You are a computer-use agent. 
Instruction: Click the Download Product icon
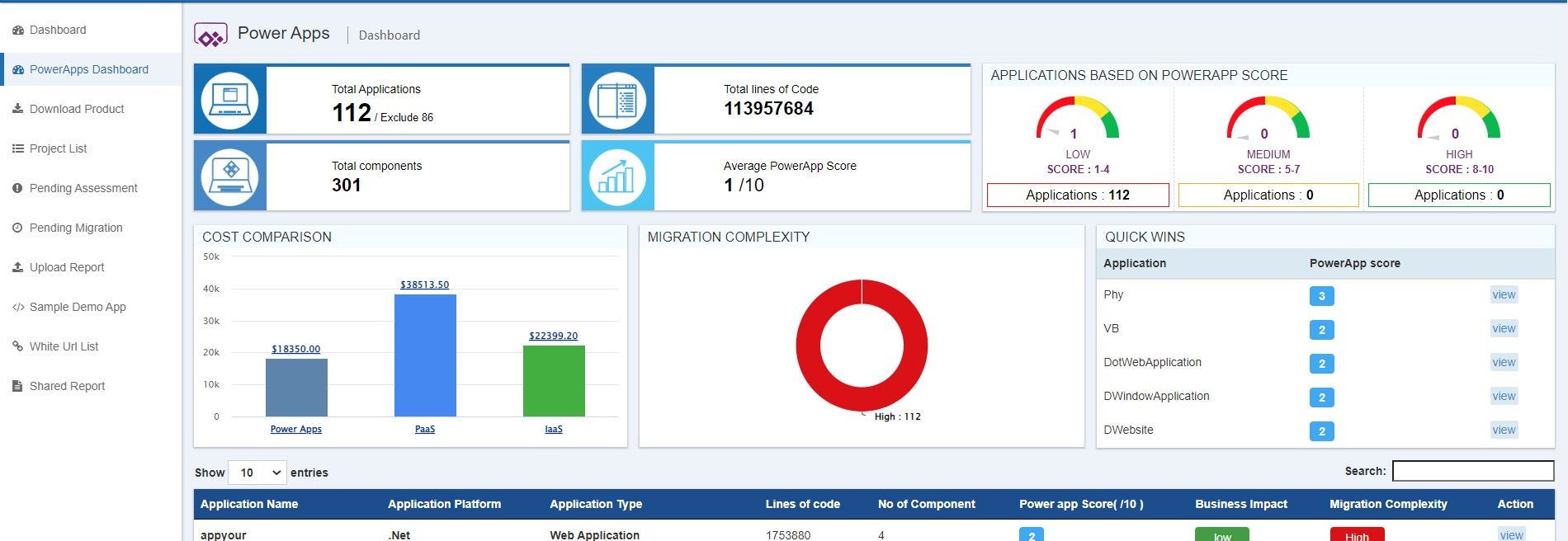[18, 109]
